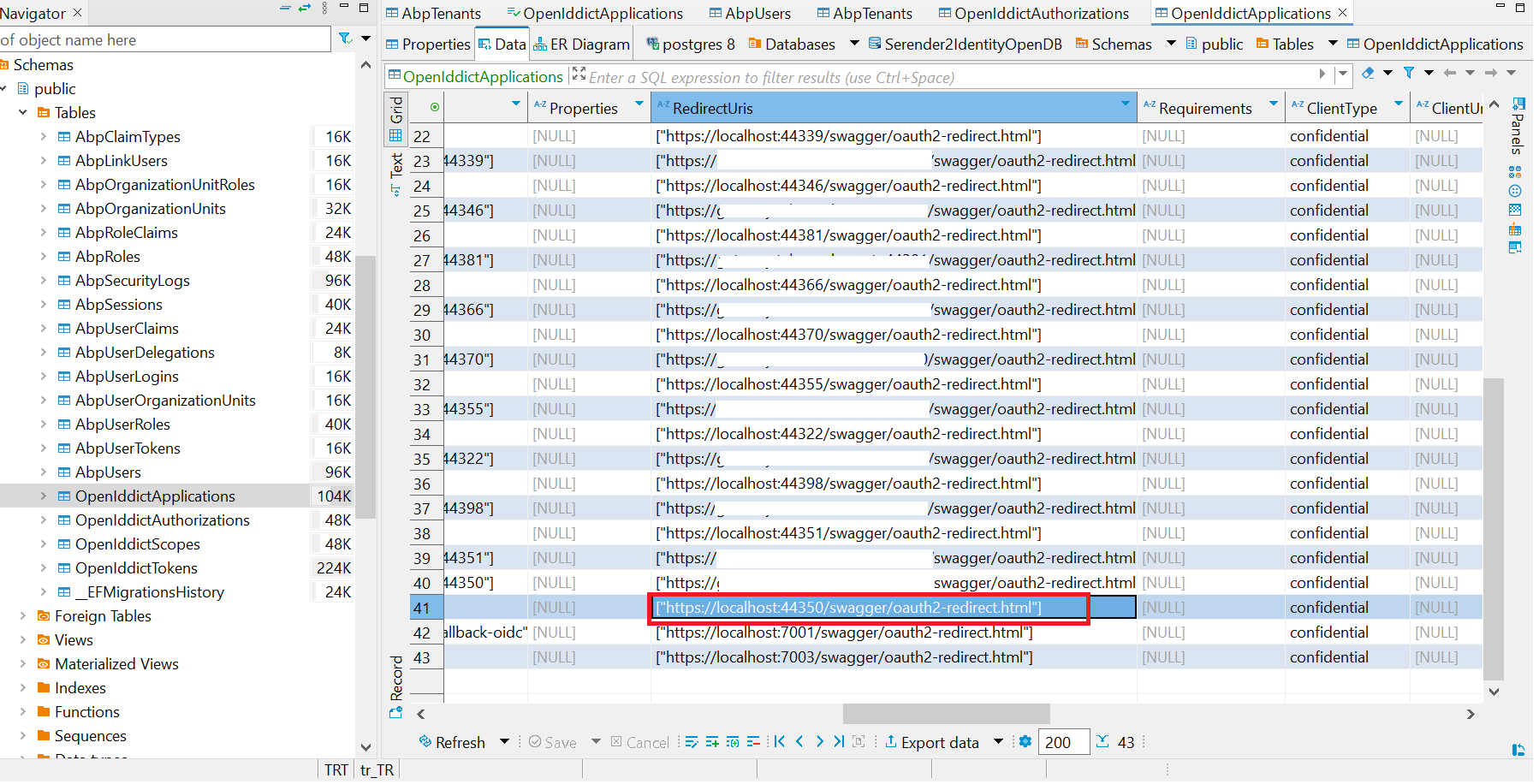Click the Link with Editor arrows icon

(x=305, y=9)
